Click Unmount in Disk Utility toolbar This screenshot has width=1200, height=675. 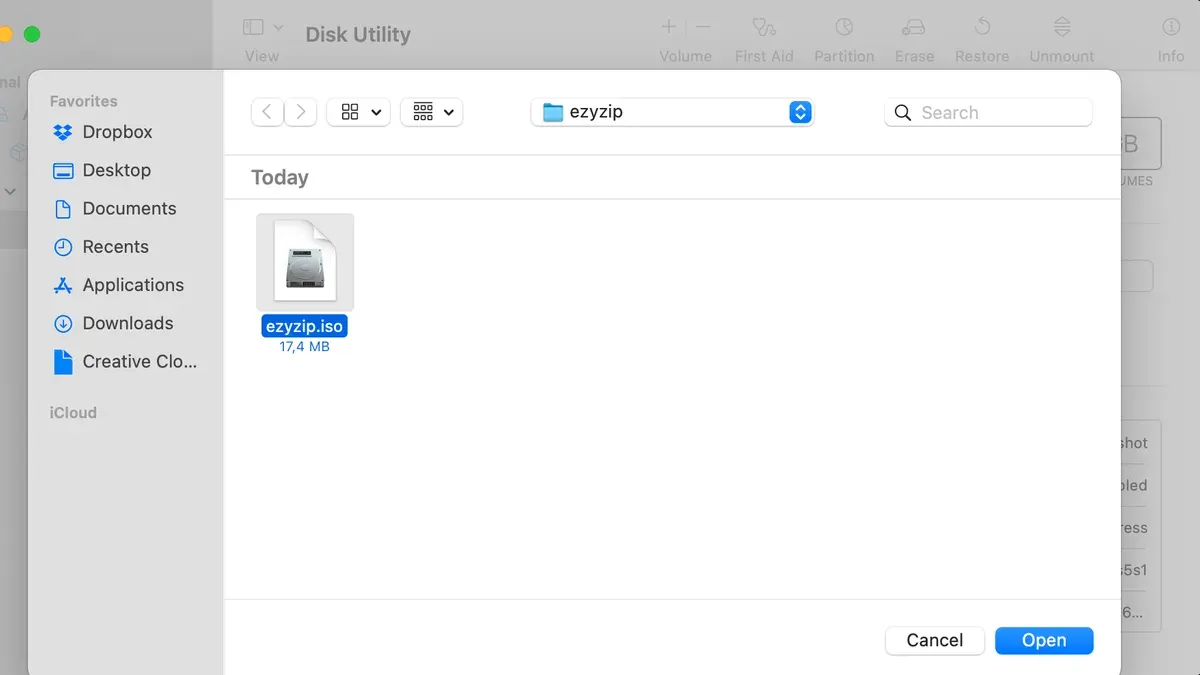[1062, 40]
